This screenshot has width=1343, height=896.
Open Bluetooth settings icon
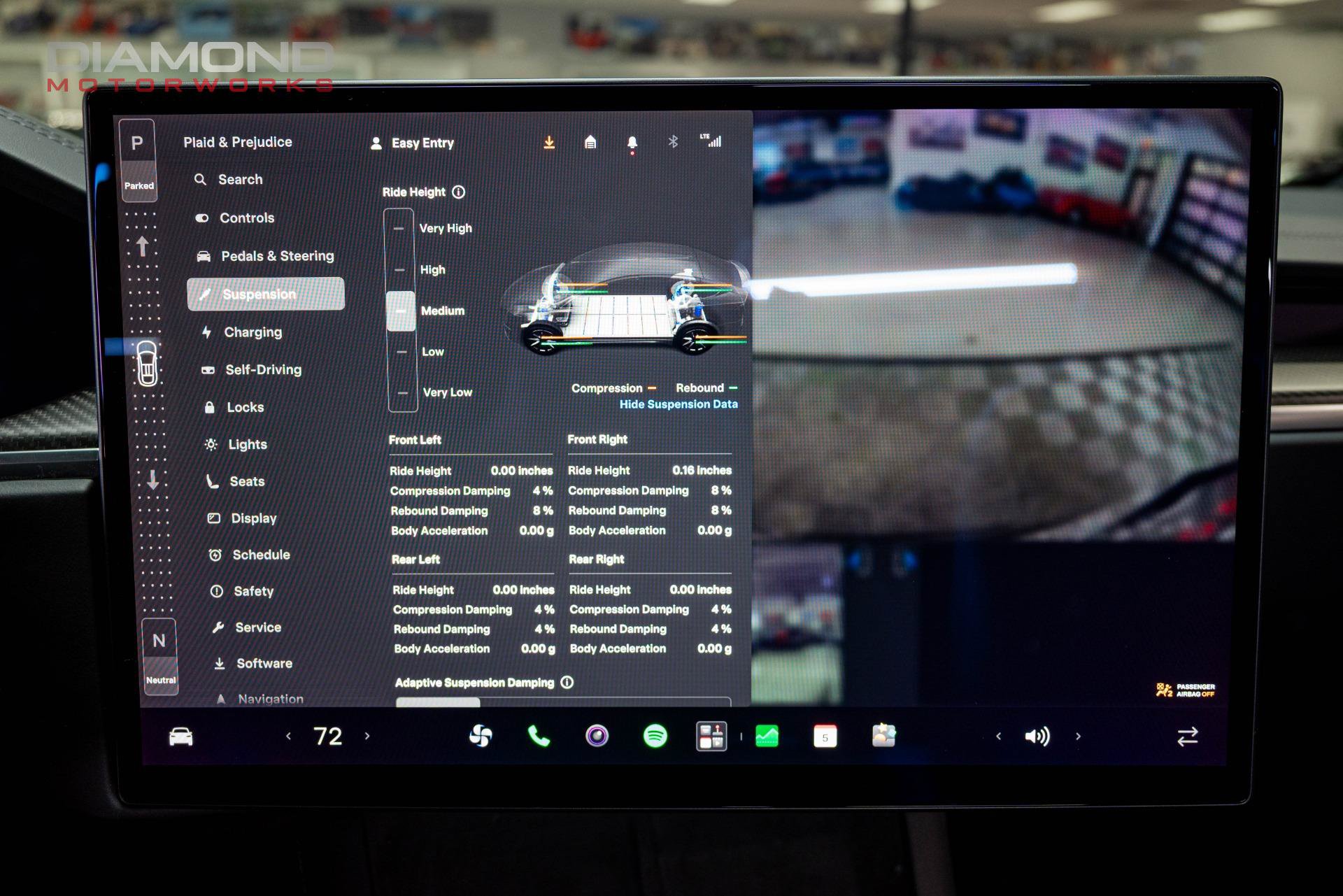coord(673,142)
